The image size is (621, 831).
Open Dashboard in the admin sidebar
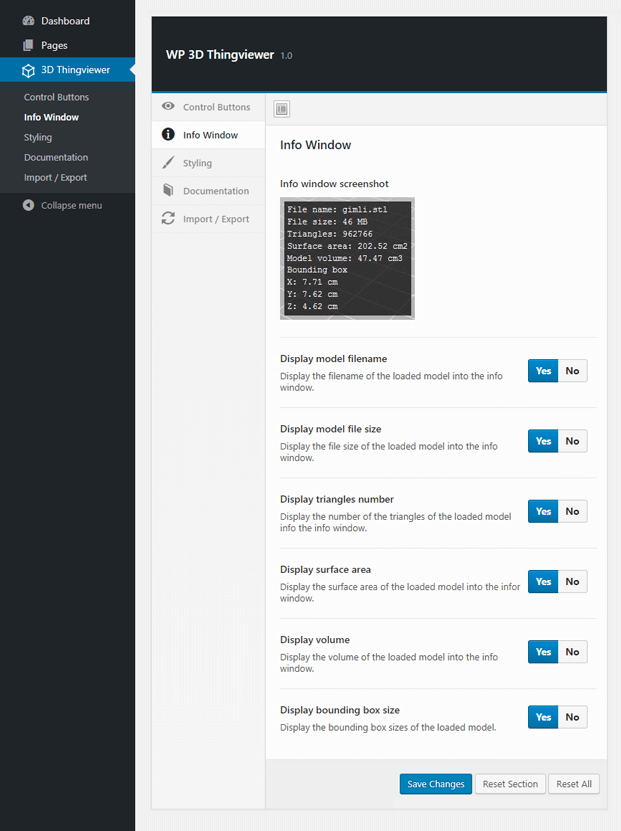pyautogui.click(x=67, y=21)
